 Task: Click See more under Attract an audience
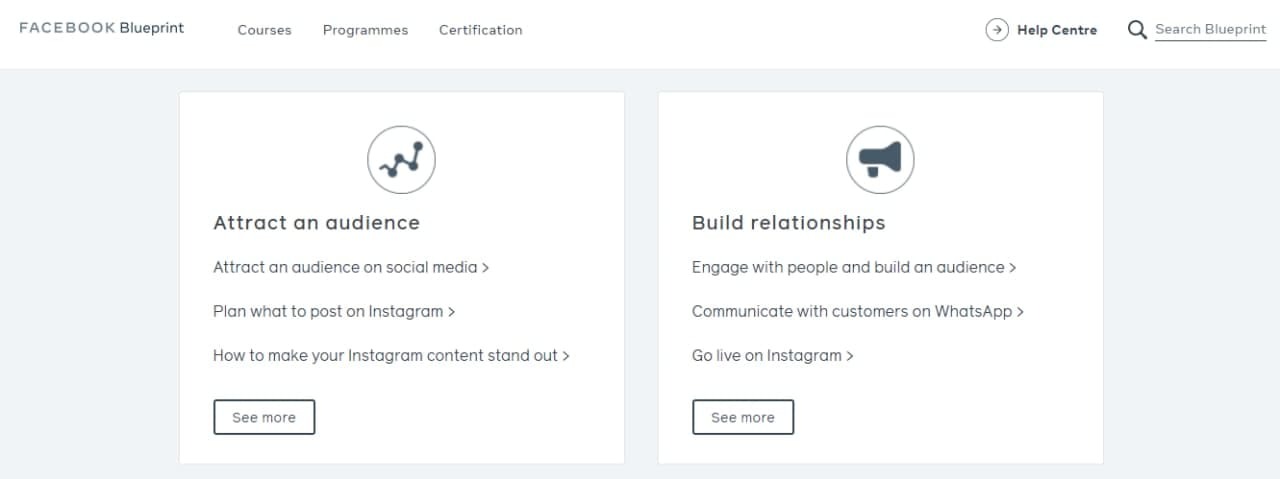264,417
